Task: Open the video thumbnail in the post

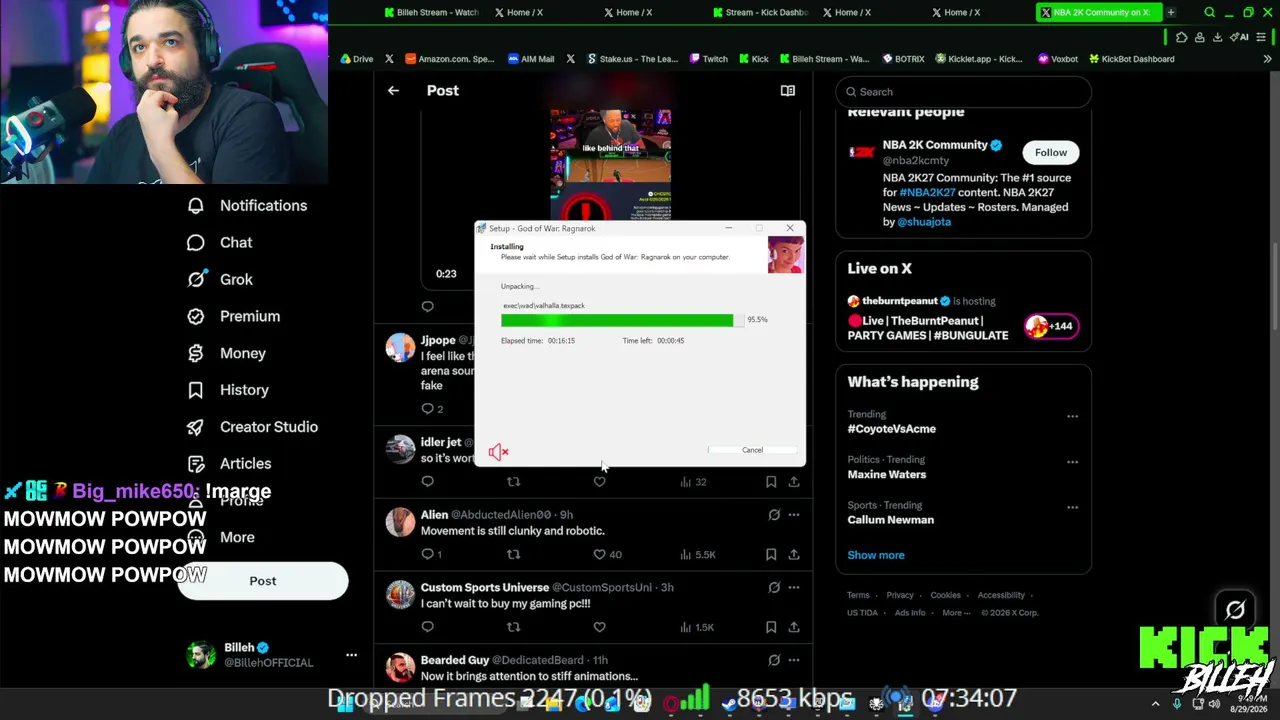Action: (610, 164)
